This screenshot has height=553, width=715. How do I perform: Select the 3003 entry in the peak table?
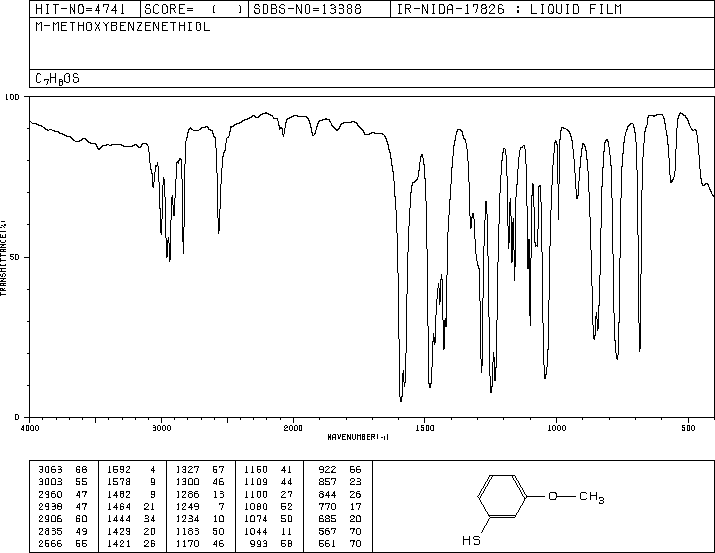(x=51, y=482)
